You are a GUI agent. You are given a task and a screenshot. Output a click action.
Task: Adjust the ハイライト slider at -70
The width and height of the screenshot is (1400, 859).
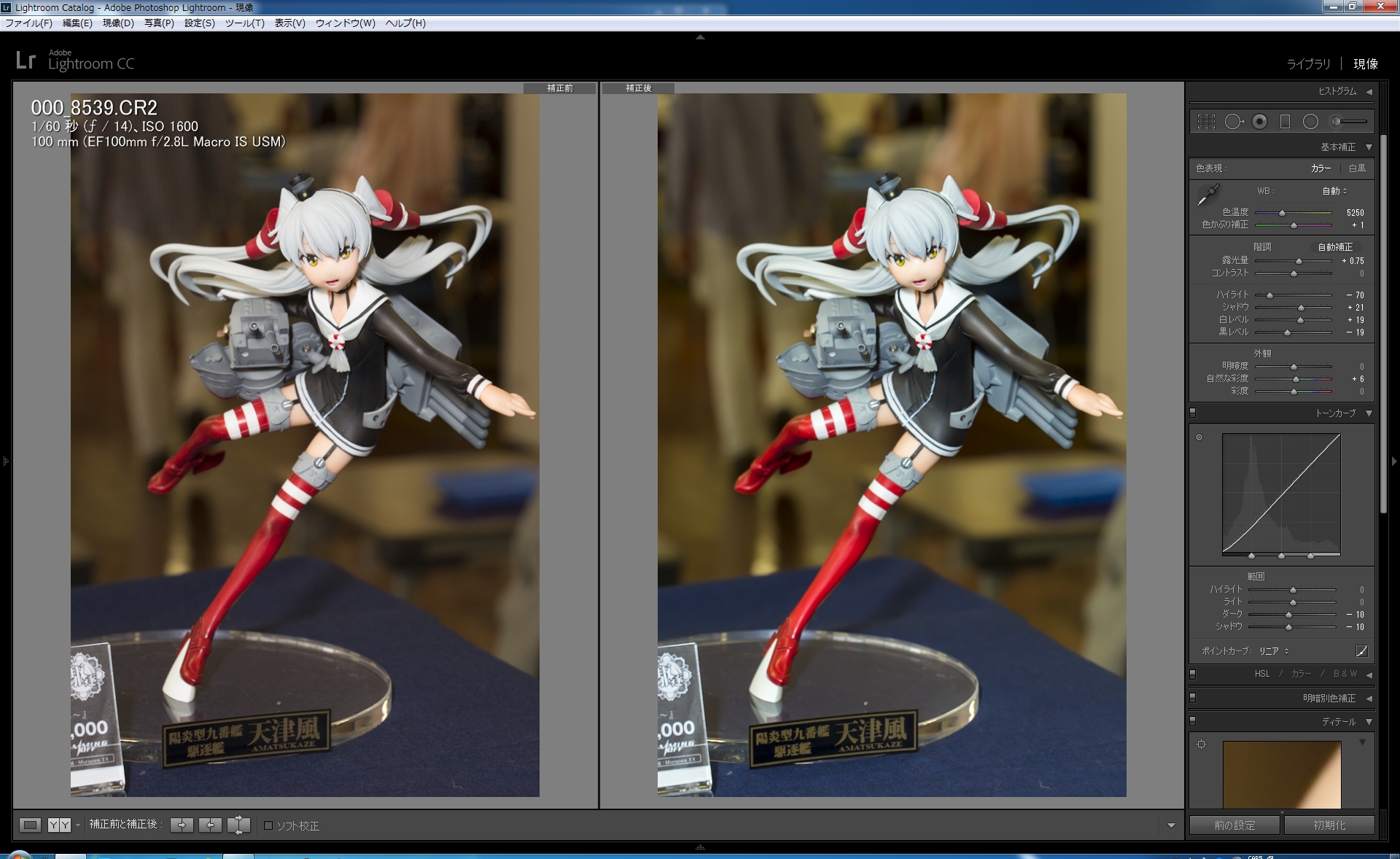pyautogui.click(x=1294, y=295)
